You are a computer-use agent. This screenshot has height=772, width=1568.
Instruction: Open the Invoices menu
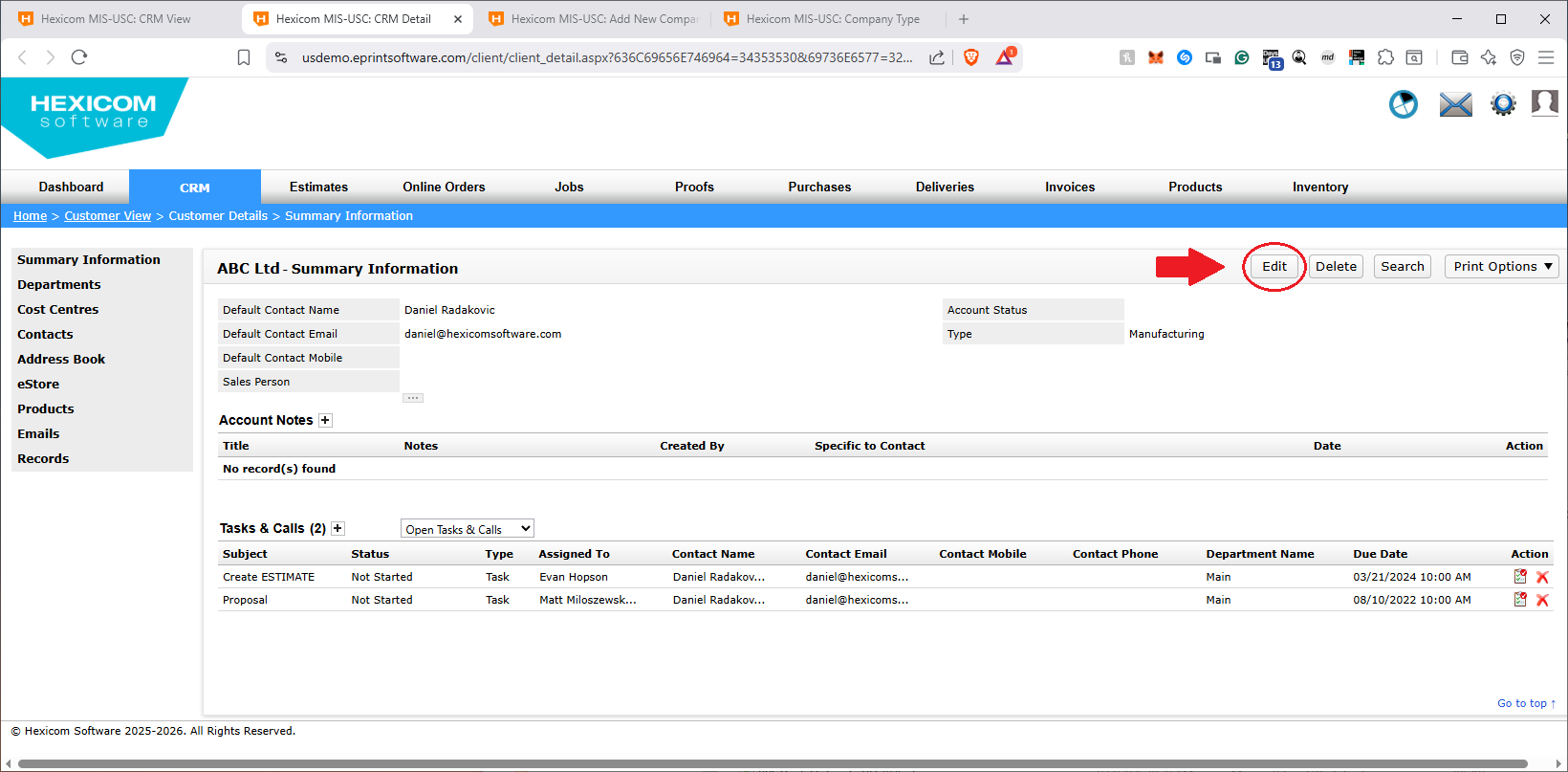click(1070, 187)
